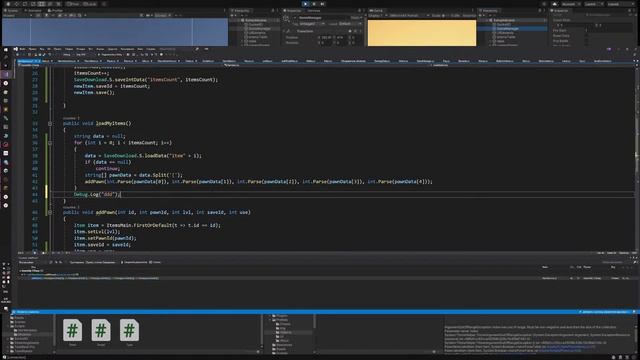Select the highlighted row in the error list

click(327, 278)
